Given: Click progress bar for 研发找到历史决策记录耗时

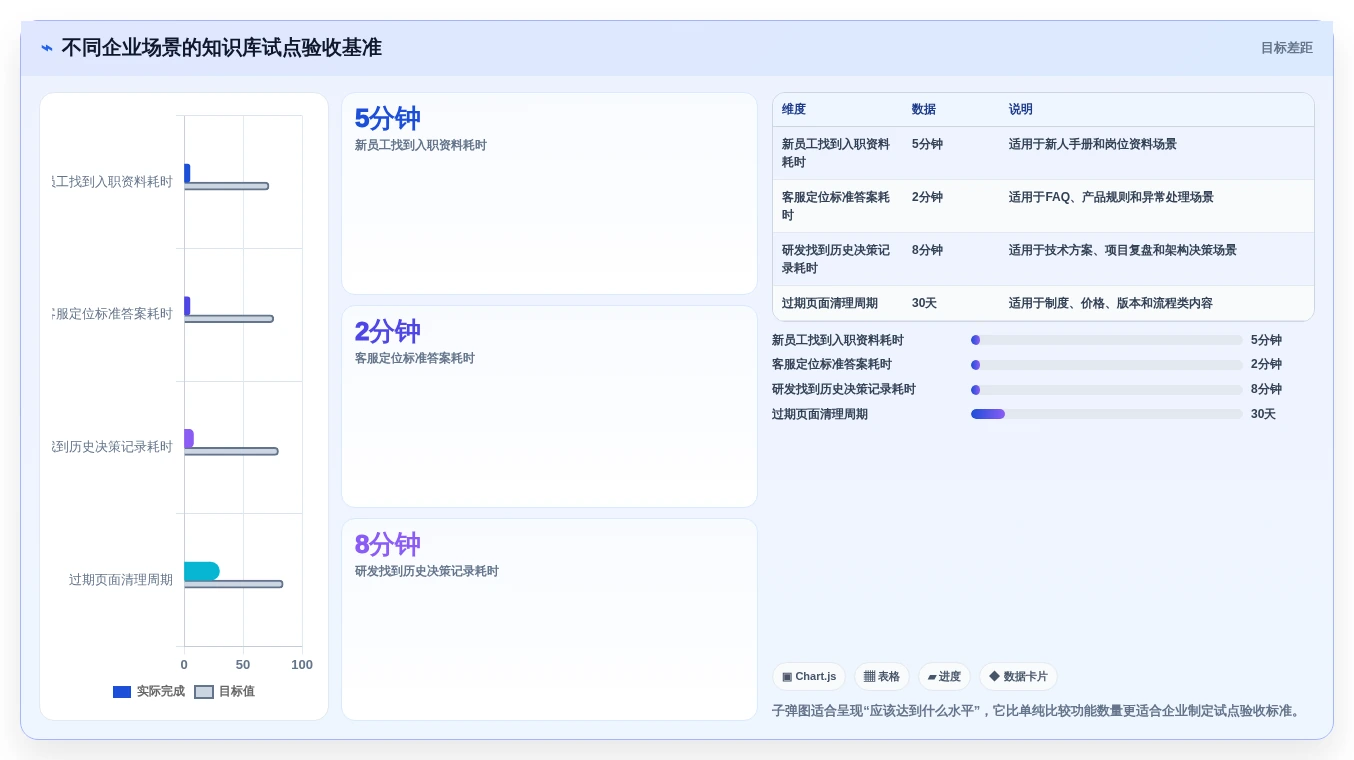Looking at the screenshot, I should point(1106,390).
